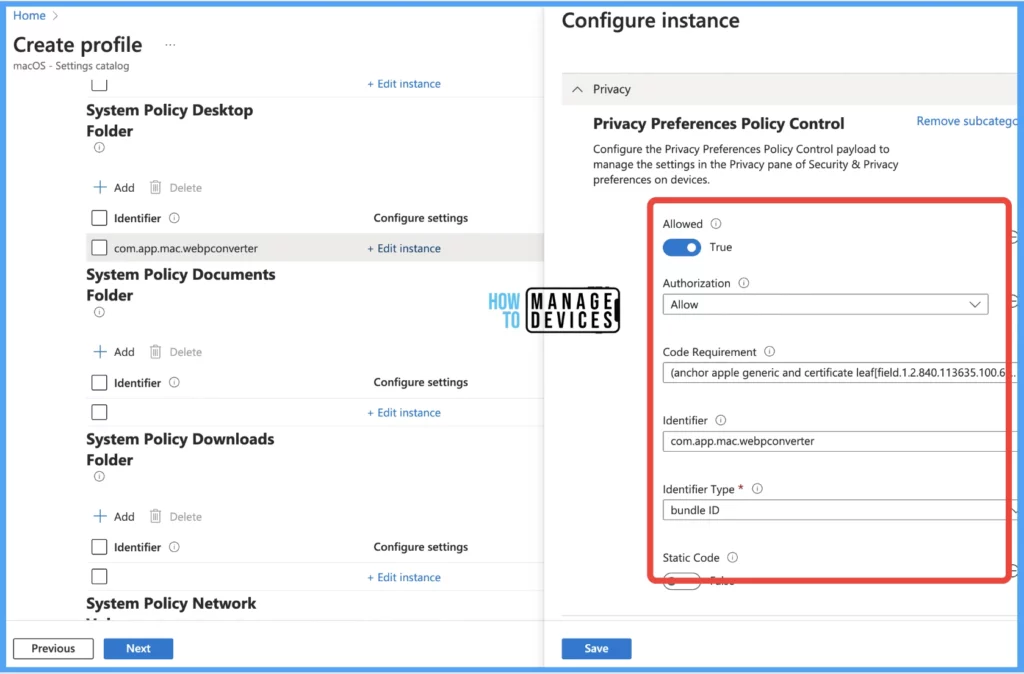This screenshot has width=1024, height=674.
Task: Click Edit instance above System Policy Desktop Folder
Action: pyautogui.click(x=404, y=84)
